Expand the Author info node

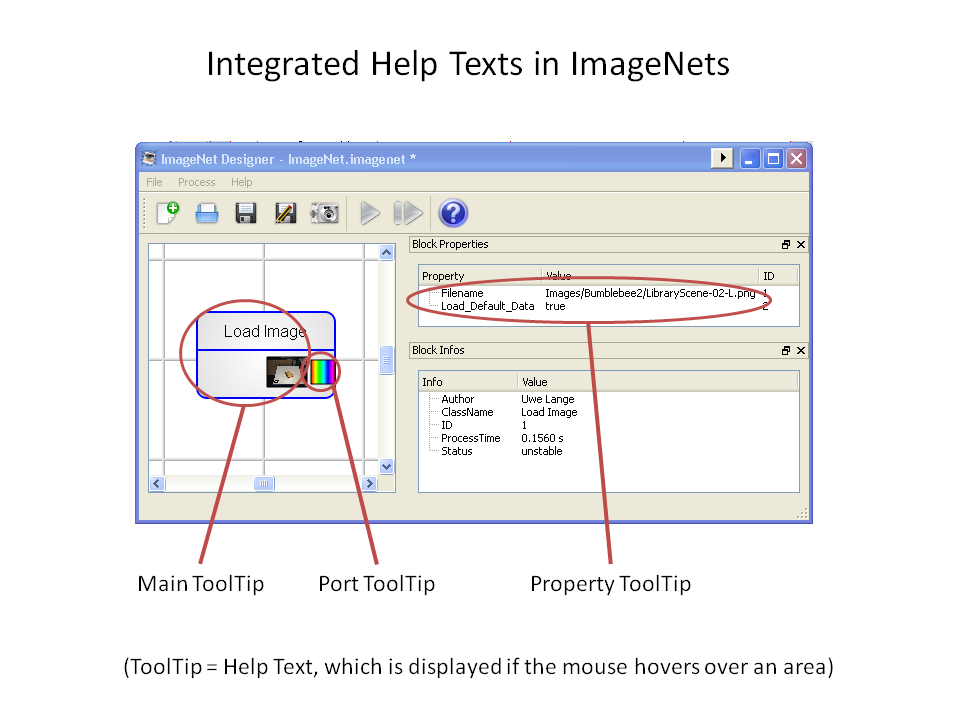click(x=434, y=399)
